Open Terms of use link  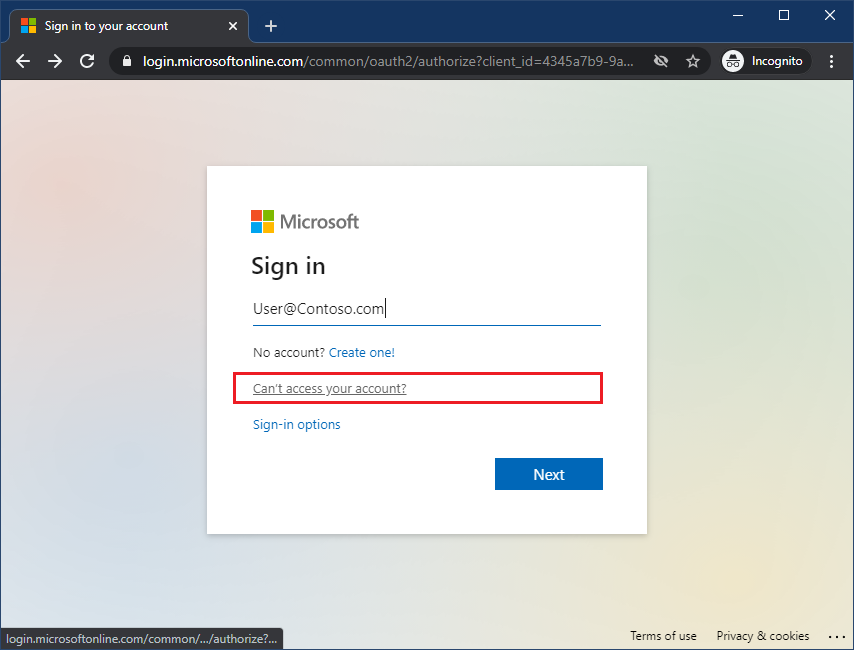tap(663, 636)
